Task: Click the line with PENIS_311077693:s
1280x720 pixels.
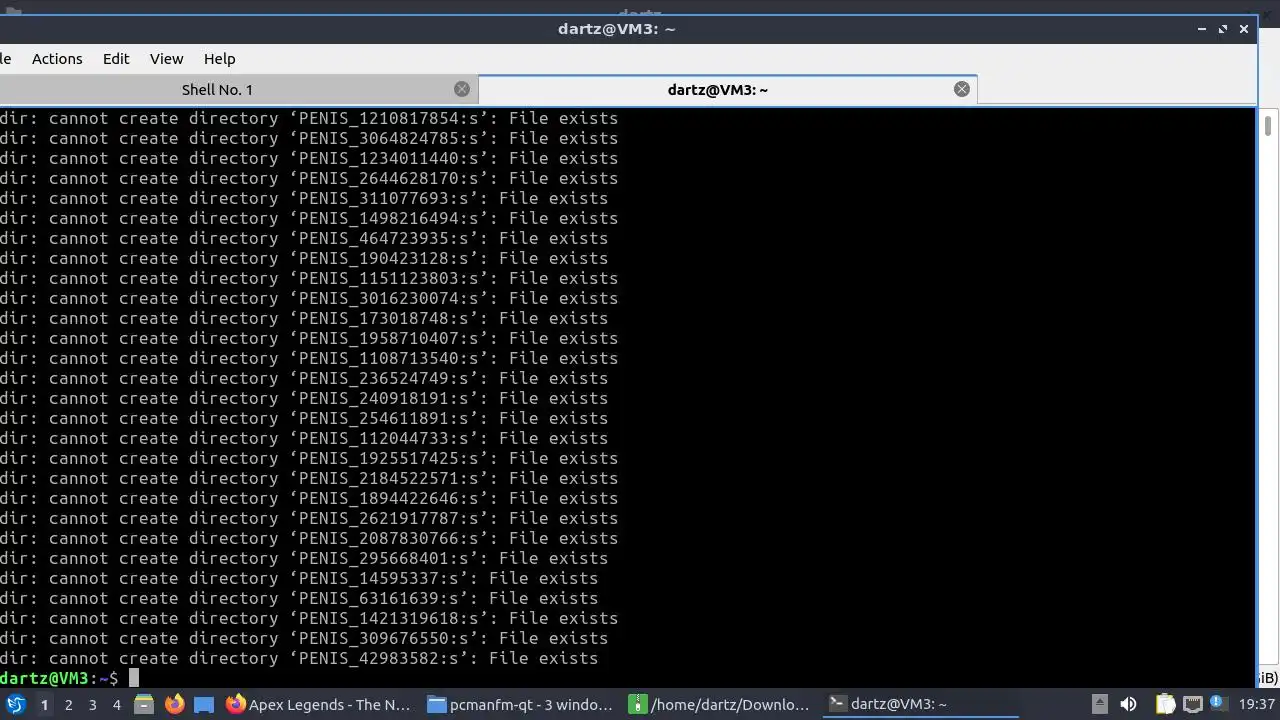Action: click(x=304, y=198)
